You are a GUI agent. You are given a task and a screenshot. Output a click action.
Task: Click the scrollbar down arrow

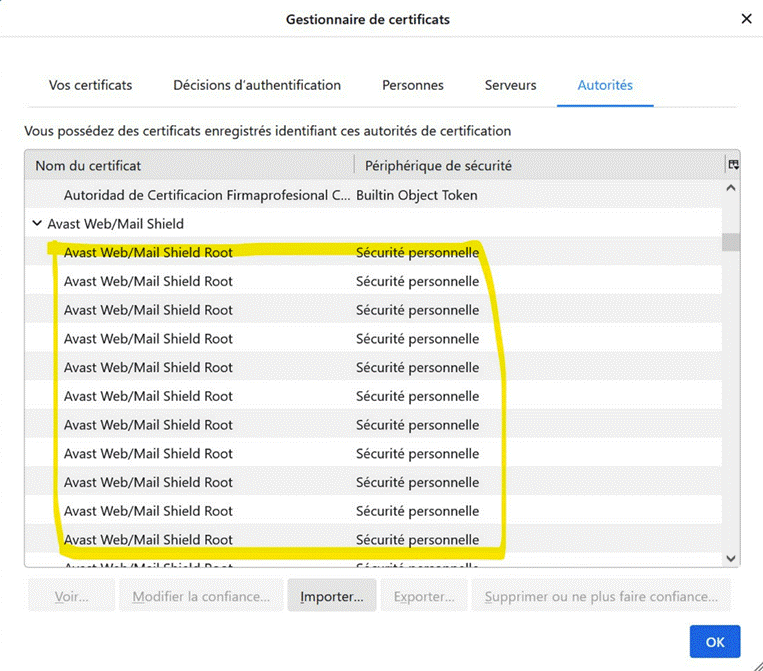[730, 558]
